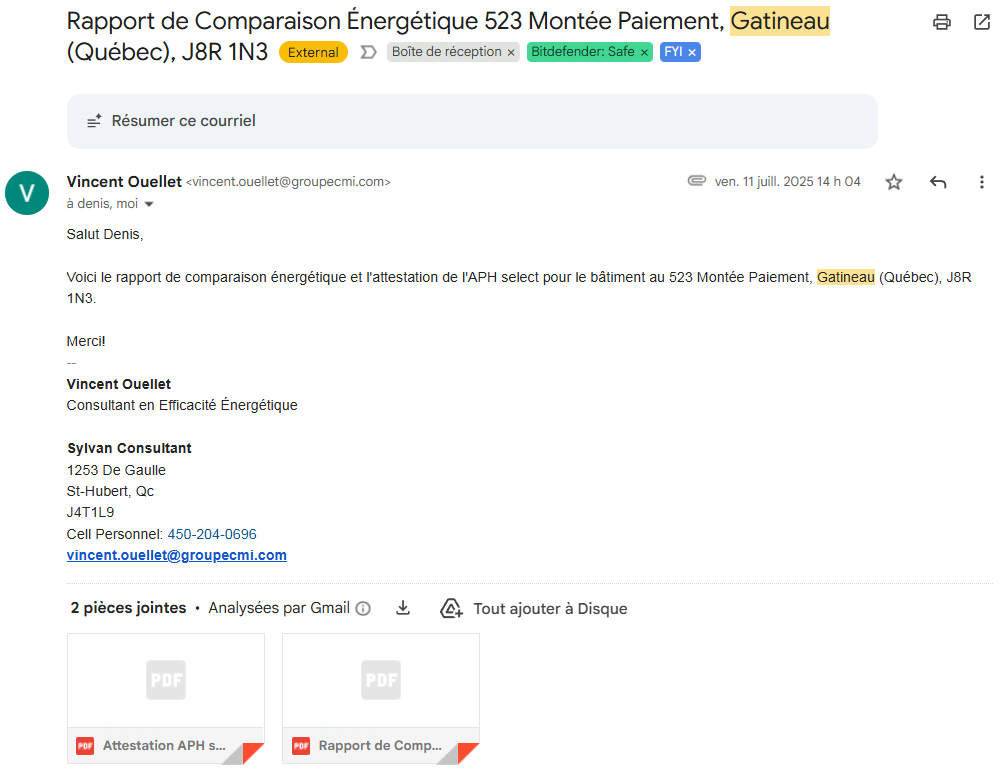The width and height of the screenshot is (1004, 772).
Task: Open the Rapport de Comp... PDF attachment
Action: pyautogui.click(x=381, y=698)
